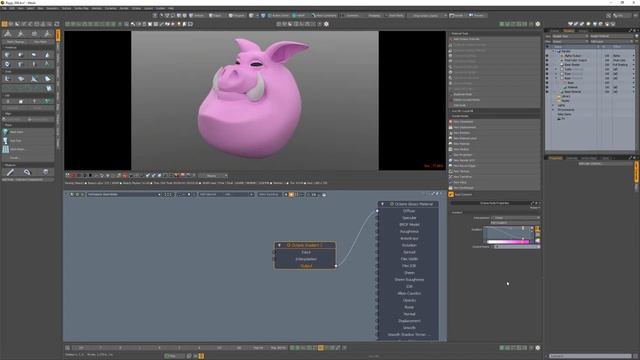Click the Input row of Octane Gradient node
The image size is (640, 360).
[305, 252]
